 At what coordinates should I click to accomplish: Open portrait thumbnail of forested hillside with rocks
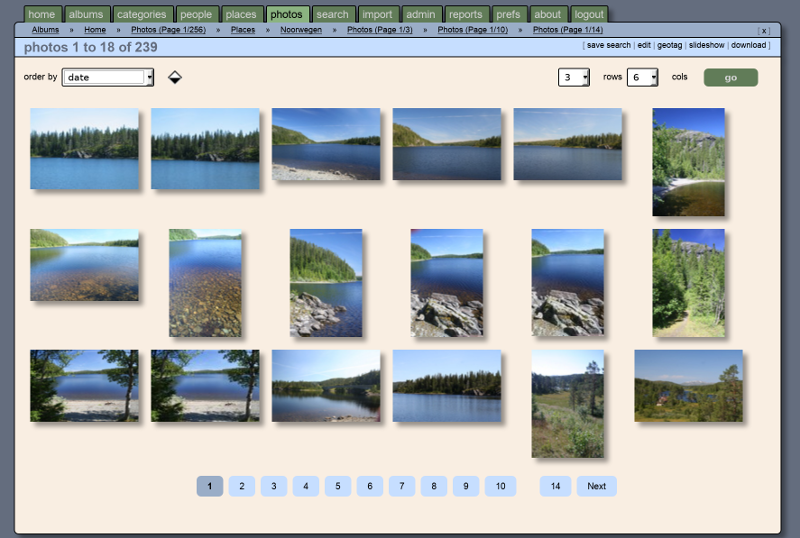tap(326, 283)
